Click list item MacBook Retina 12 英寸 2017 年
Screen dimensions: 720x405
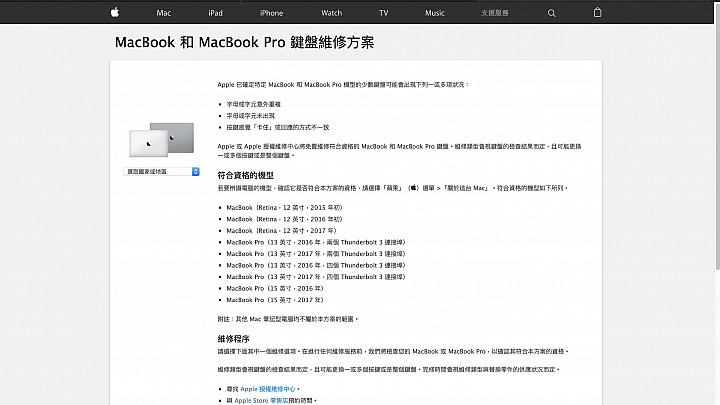pyautogui.click(x=281, y=231)
